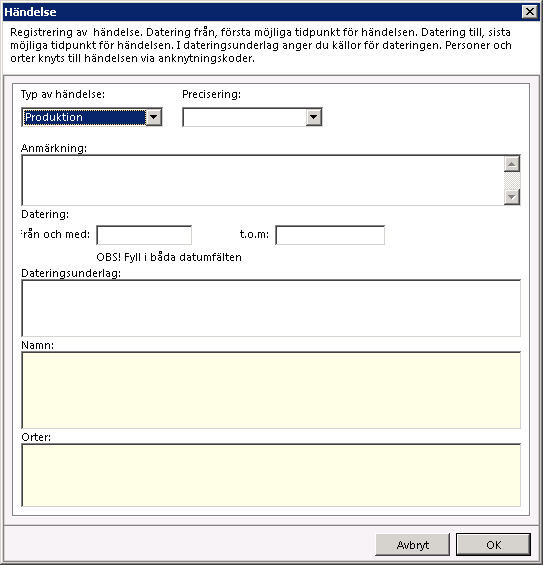The width and height of the screenshot is (543, 565).
Task: Click the Anmärkning scrollbar up arrow
Action: point(512,164)
